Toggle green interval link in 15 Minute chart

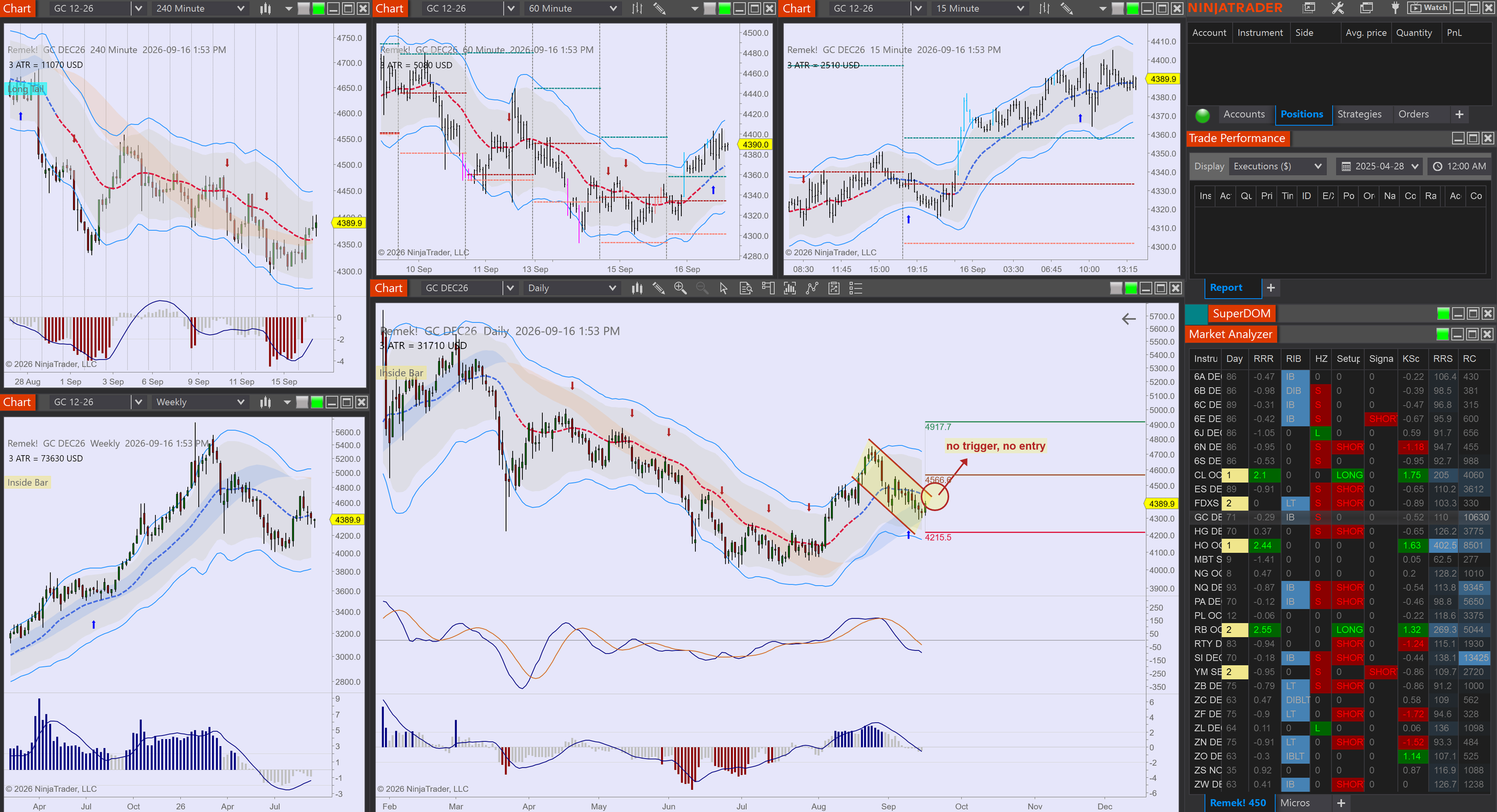[x=1132, y=8]
